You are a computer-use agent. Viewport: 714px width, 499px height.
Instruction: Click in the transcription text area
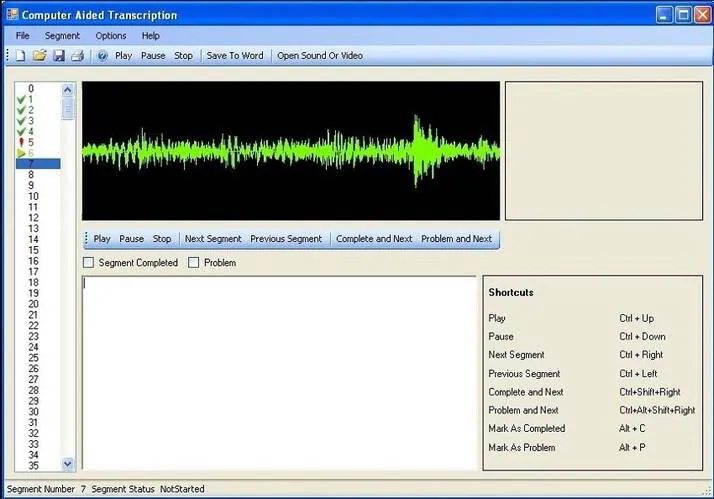tap(279, 373)
